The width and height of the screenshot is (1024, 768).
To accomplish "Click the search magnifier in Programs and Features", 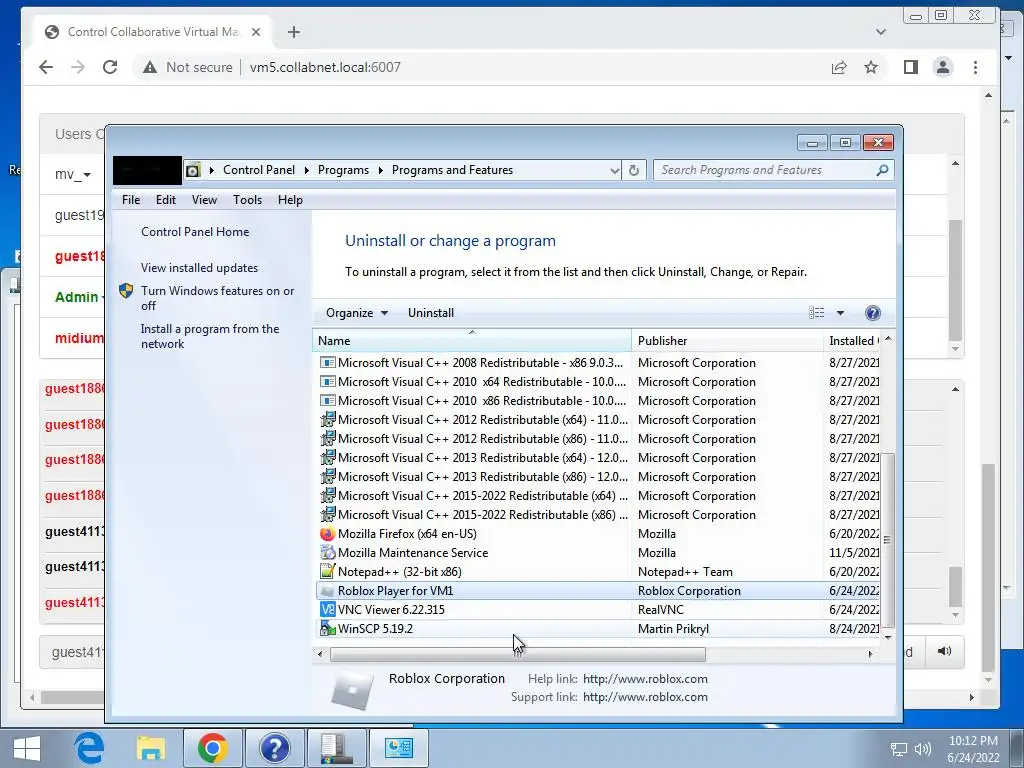I will click(882, 170).
